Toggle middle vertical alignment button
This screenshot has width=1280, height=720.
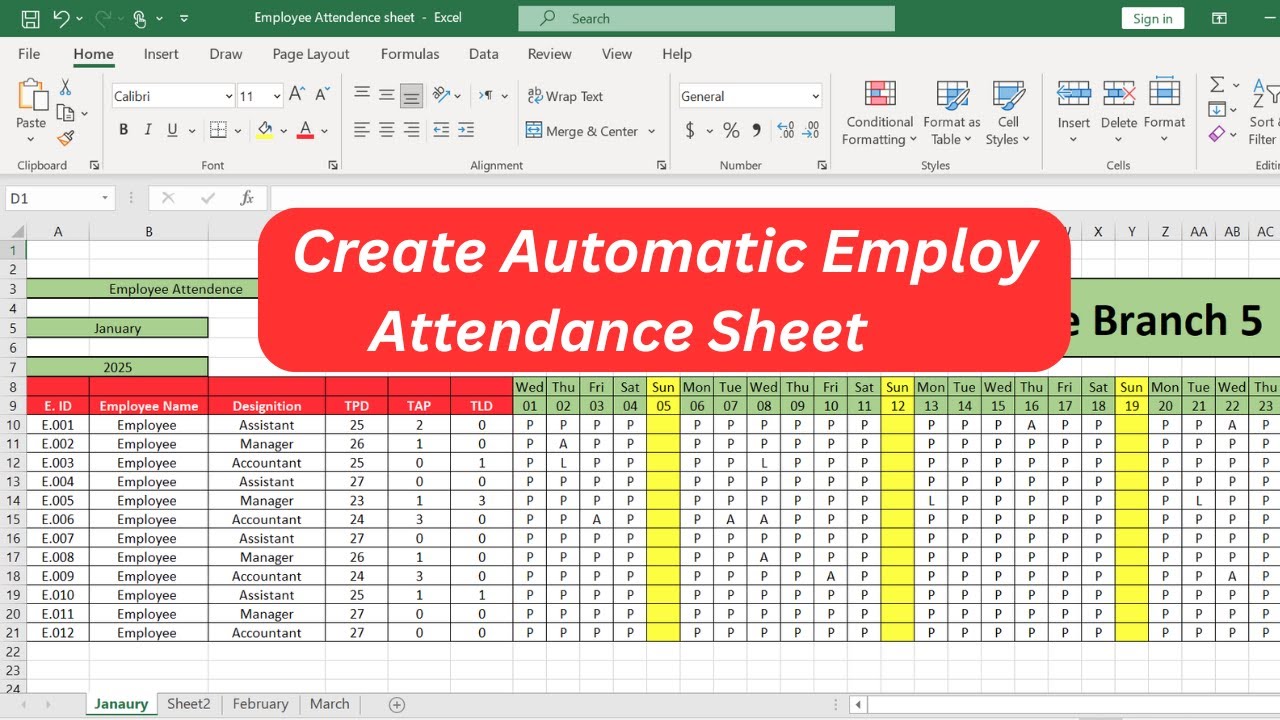tap(387, 95)
